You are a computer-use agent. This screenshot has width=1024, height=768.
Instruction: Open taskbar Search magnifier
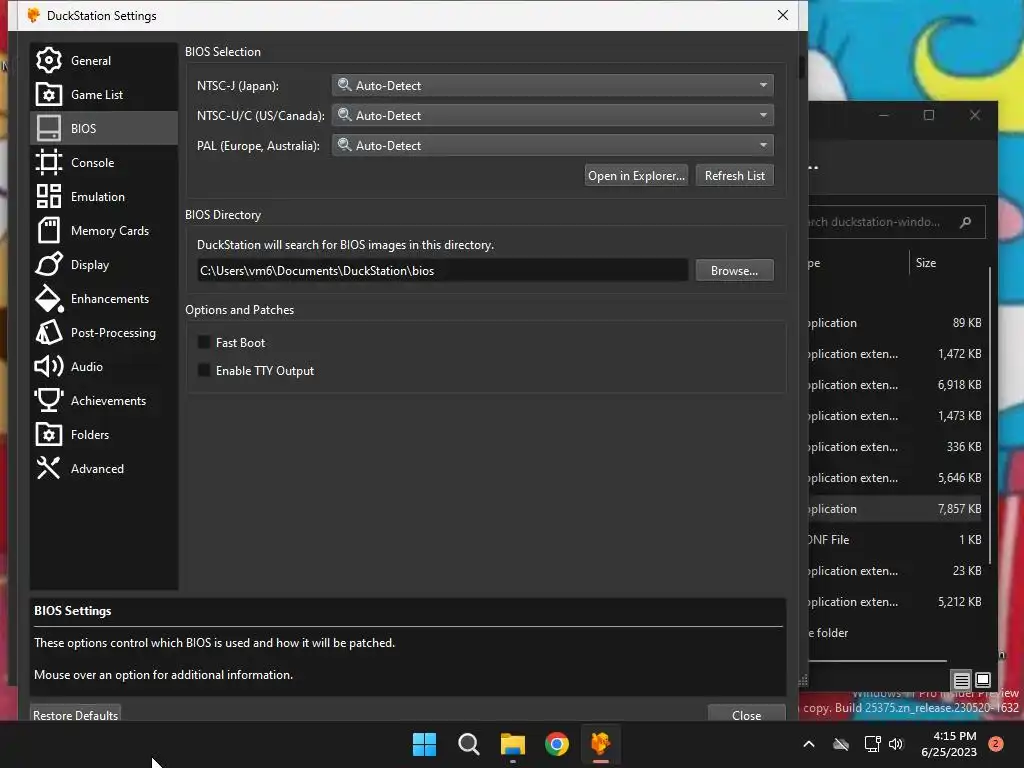tap(468, 744)
